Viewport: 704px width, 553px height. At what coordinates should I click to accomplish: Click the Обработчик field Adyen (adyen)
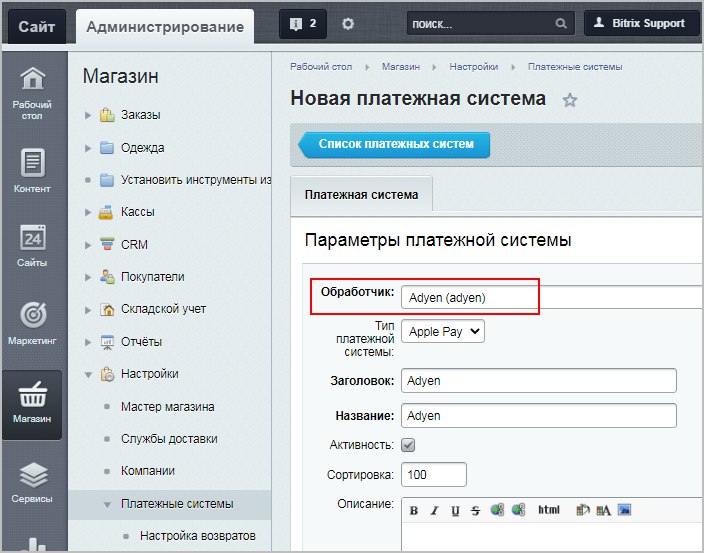551,298
